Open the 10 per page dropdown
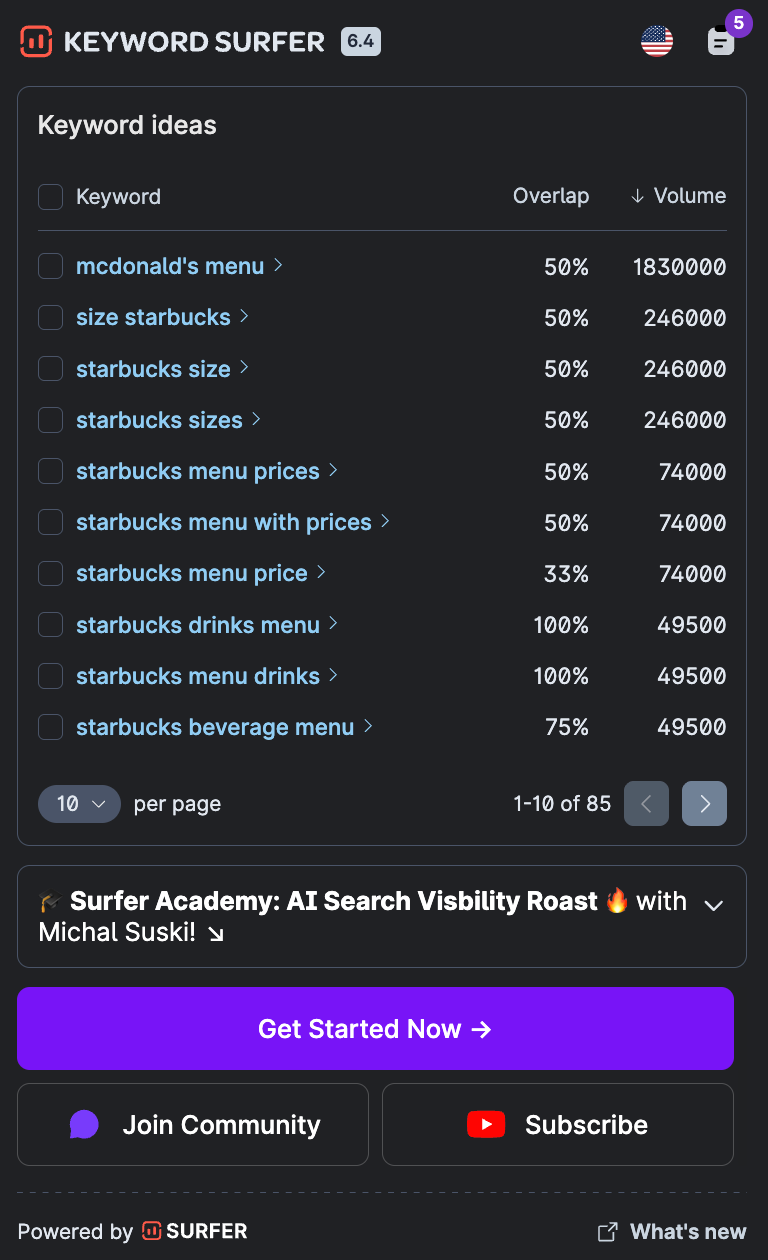 tap(79, 804)
